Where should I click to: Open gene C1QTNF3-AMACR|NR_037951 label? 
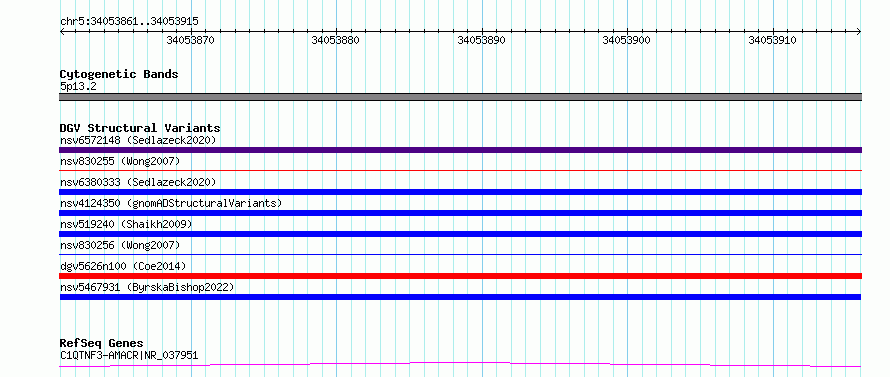[129, 356]
